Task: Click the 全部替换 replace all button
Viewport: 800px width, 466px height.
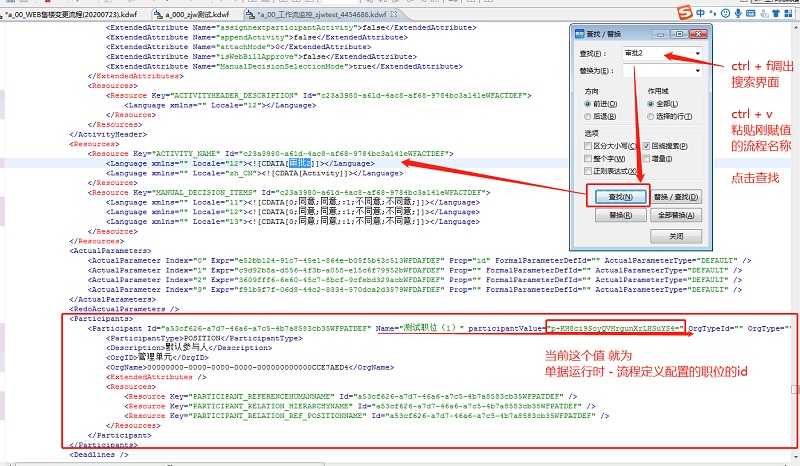Action: [x=676, y=215]
